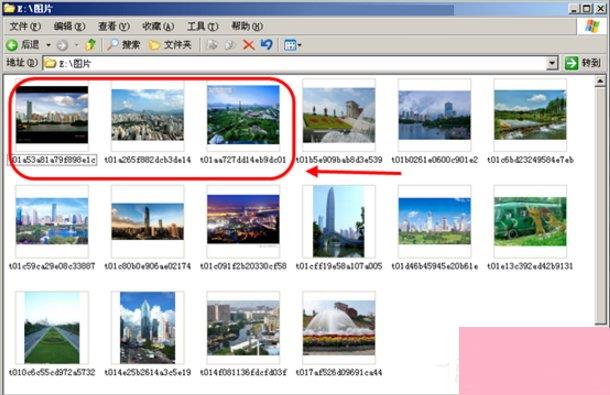Image resolution: width=610 pixels, height=395 pixels.
Task: Select green lawn thumbnail t010c6c55cd972a5732
Action: pos(52,328)
